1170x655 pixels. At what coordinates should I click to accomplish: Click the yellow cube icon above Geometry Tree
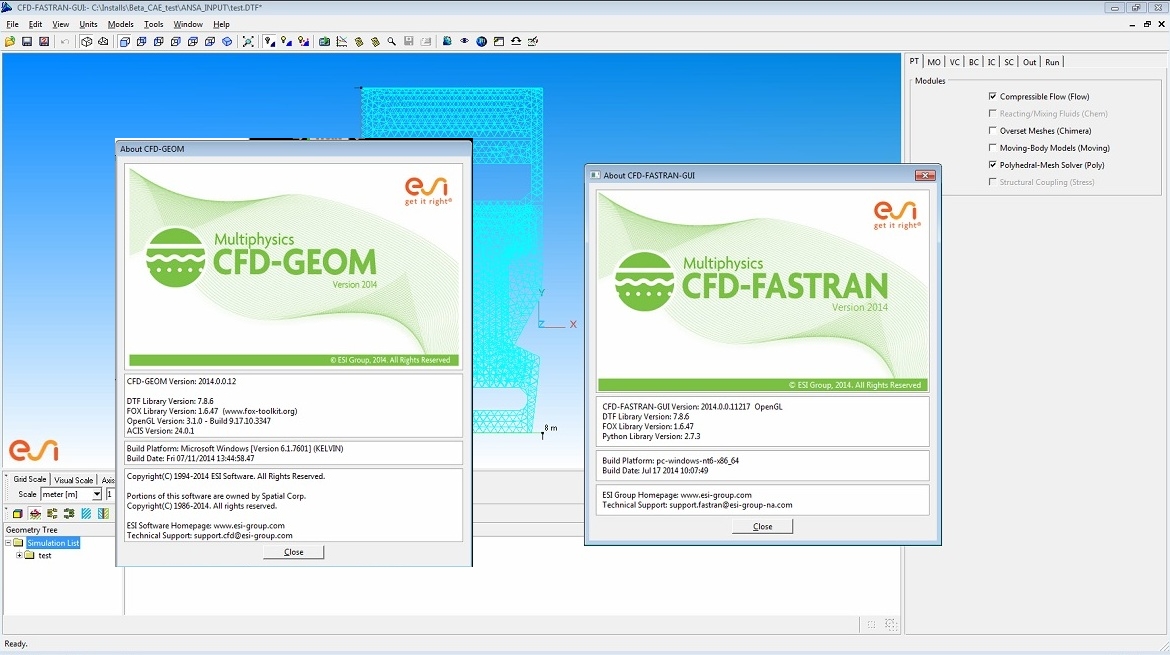point(17,514)
